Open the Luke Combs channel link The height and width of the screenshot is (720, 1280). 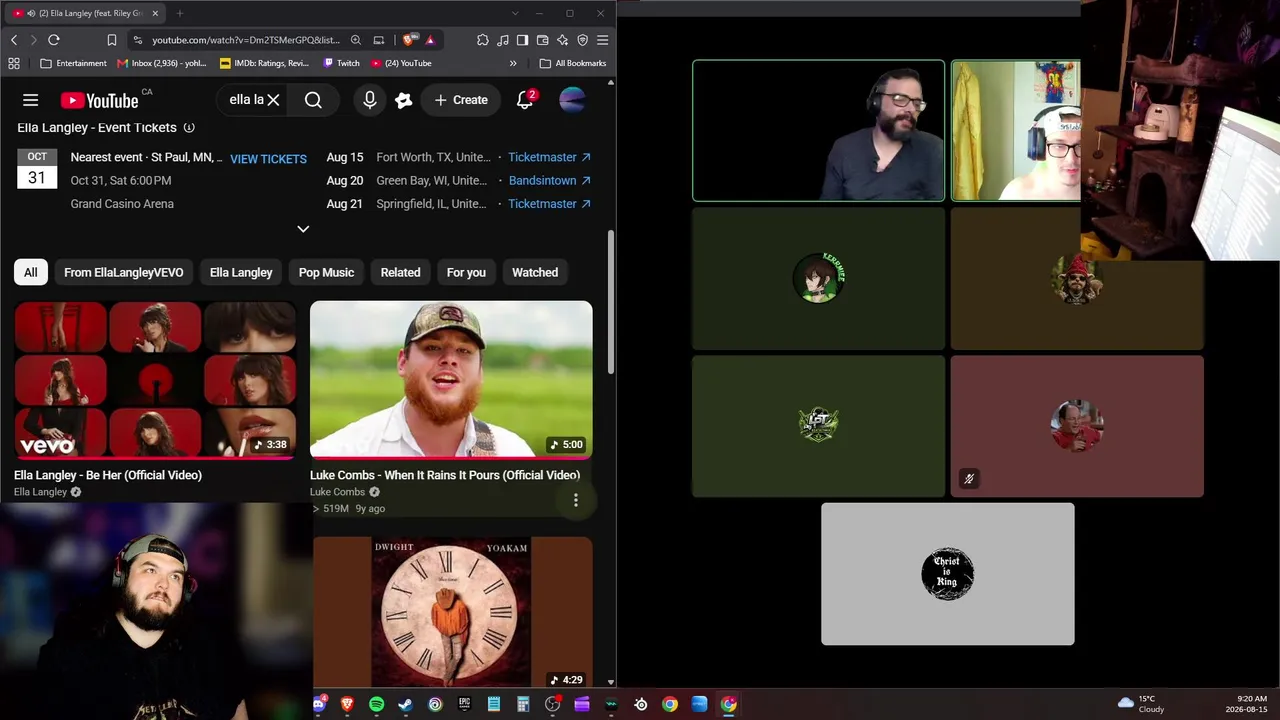pos(337,492)
